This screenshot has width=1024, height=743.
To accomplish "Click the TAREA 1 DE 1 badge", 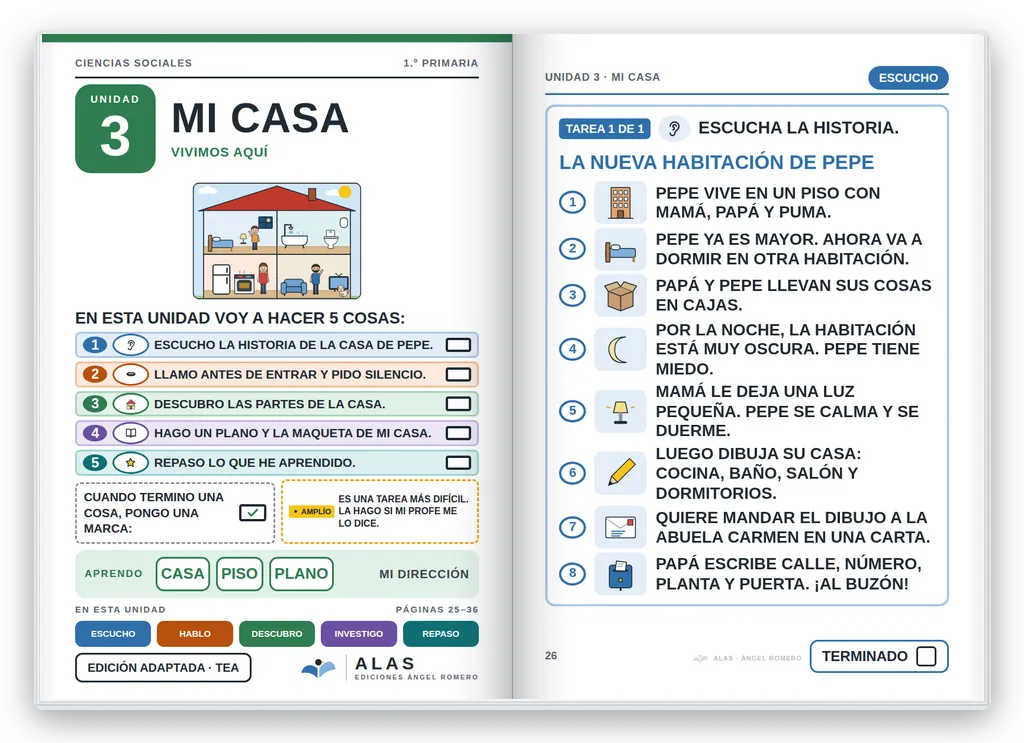I will pos(605,129).
